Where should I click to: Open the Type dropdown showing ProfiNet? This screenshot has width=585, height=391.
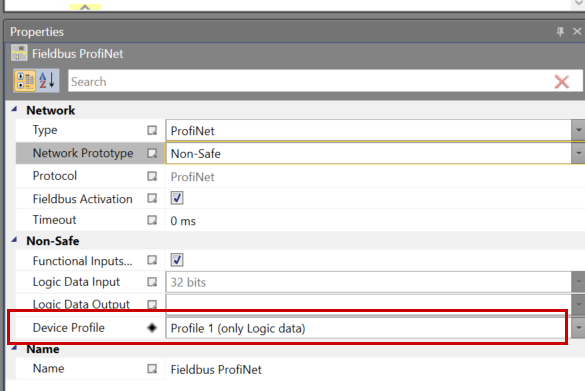[x=578, y=131]
